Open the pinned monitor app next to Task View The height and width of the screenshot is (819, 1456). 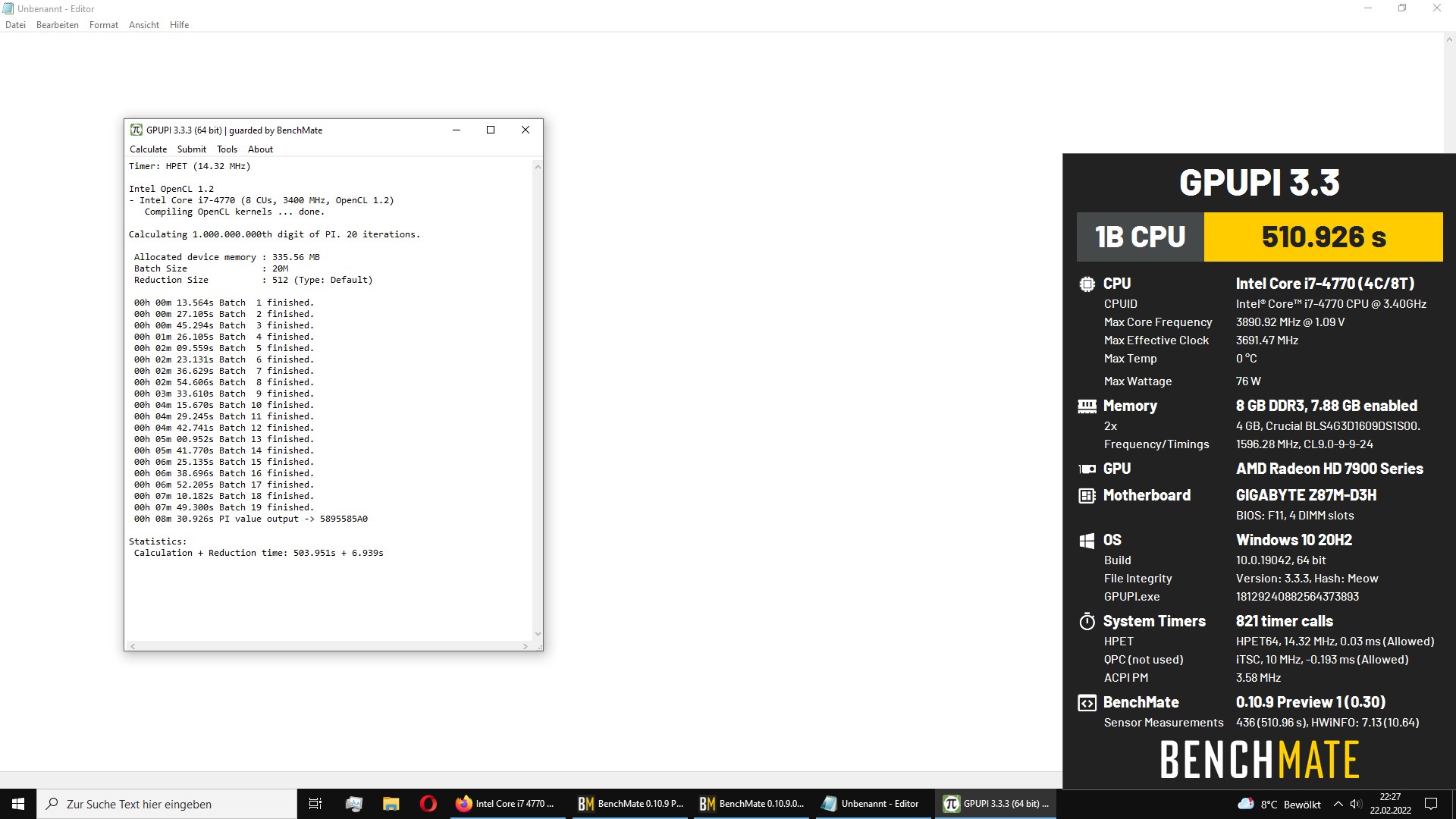[353, 804]
